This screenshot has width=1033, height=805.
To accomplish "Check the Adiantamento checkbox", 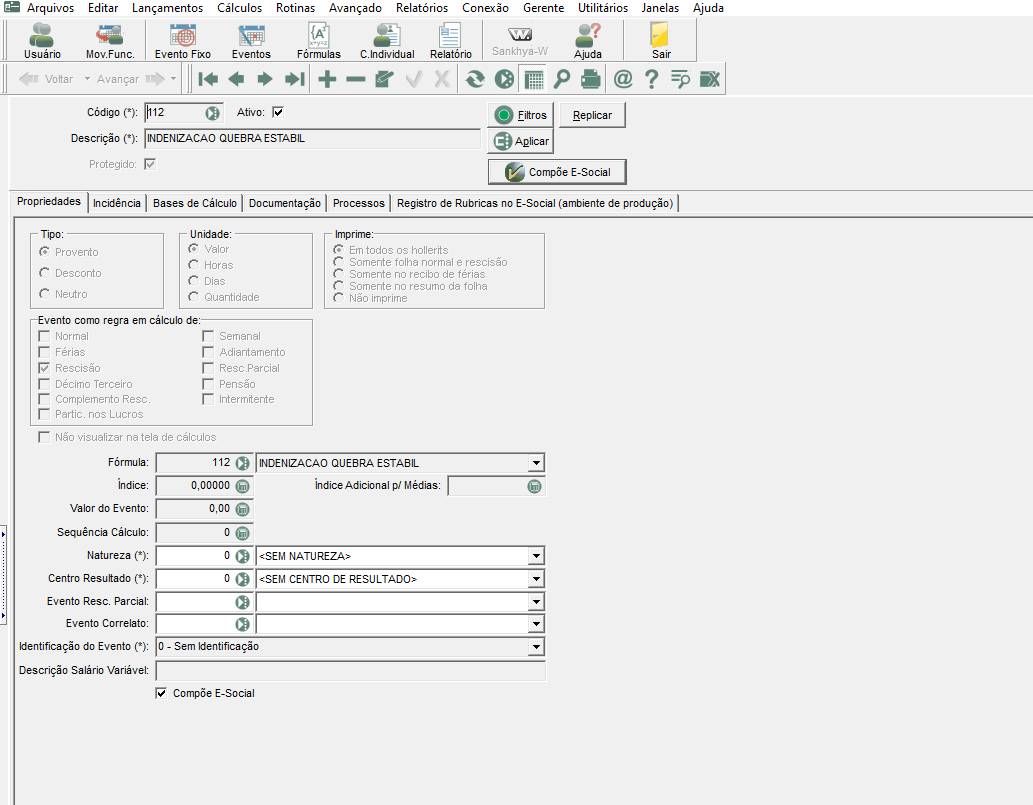I will click(x=208, y=352).
